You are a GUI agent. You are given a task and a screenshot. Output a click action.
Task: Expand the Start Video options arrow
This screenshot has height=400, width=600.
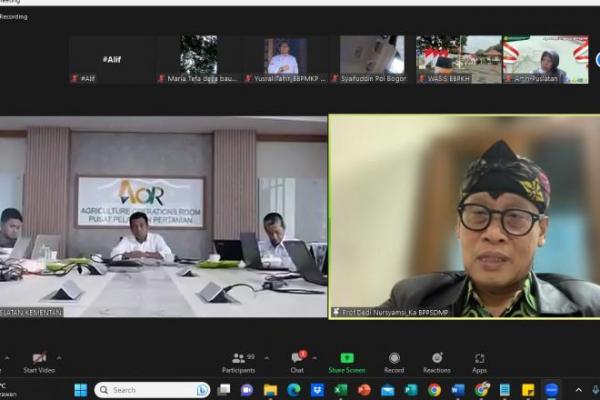pos(59,358)
